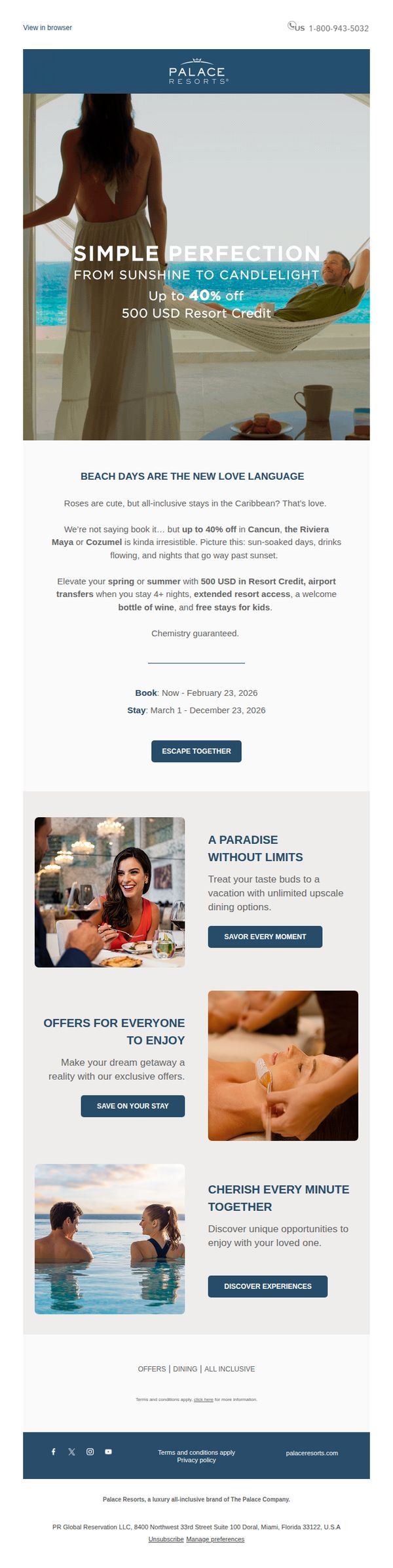Click the Escape Together button
393x1568 pixels.
point(196,751)
